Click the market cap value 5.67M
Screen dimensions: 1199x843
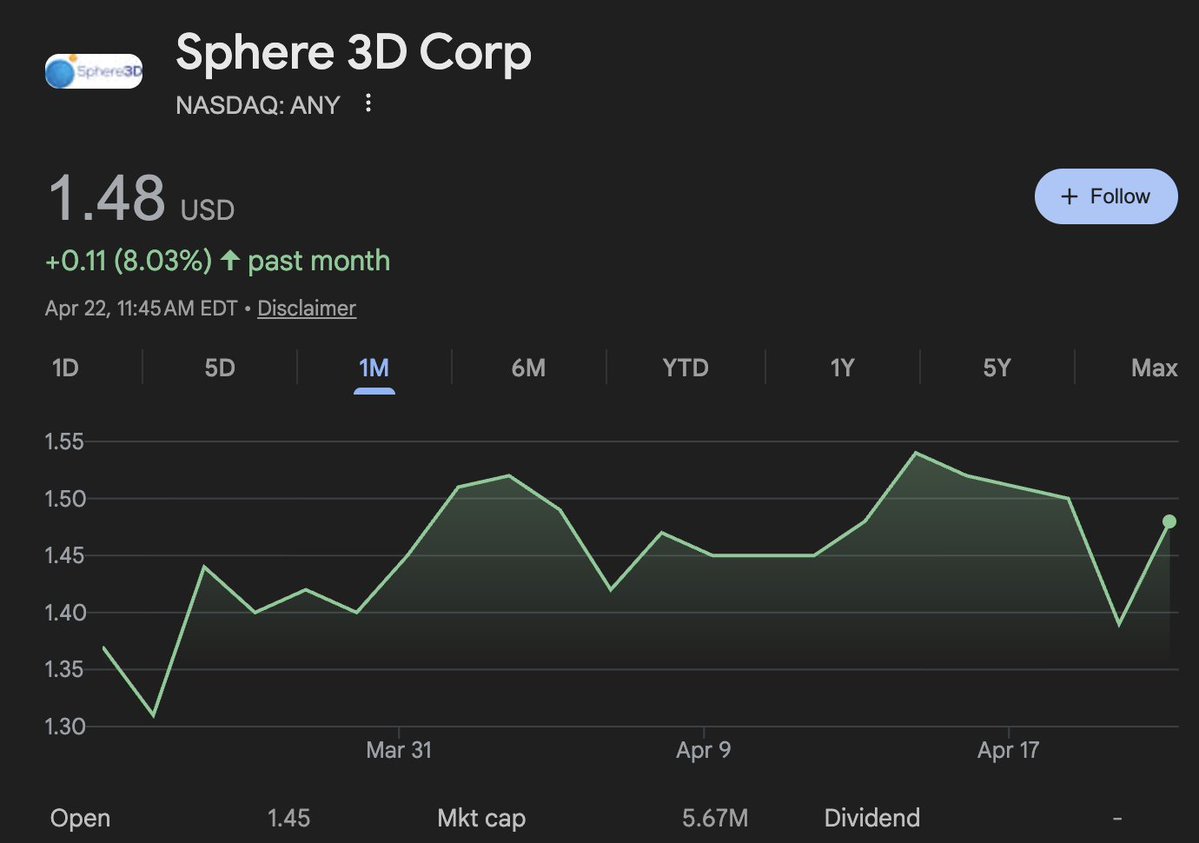[715, 818]
